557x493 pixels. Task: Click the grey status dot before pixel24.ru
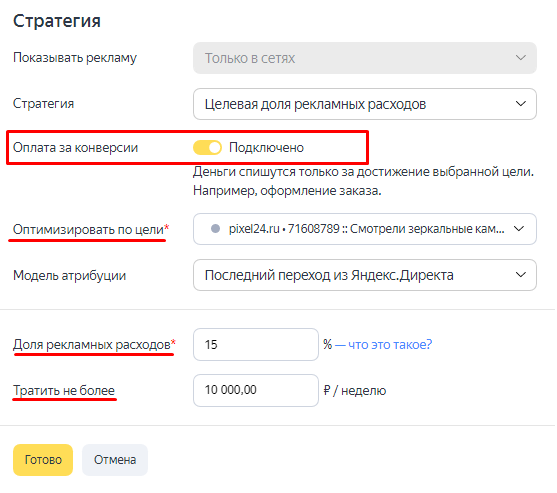point(215,228)
